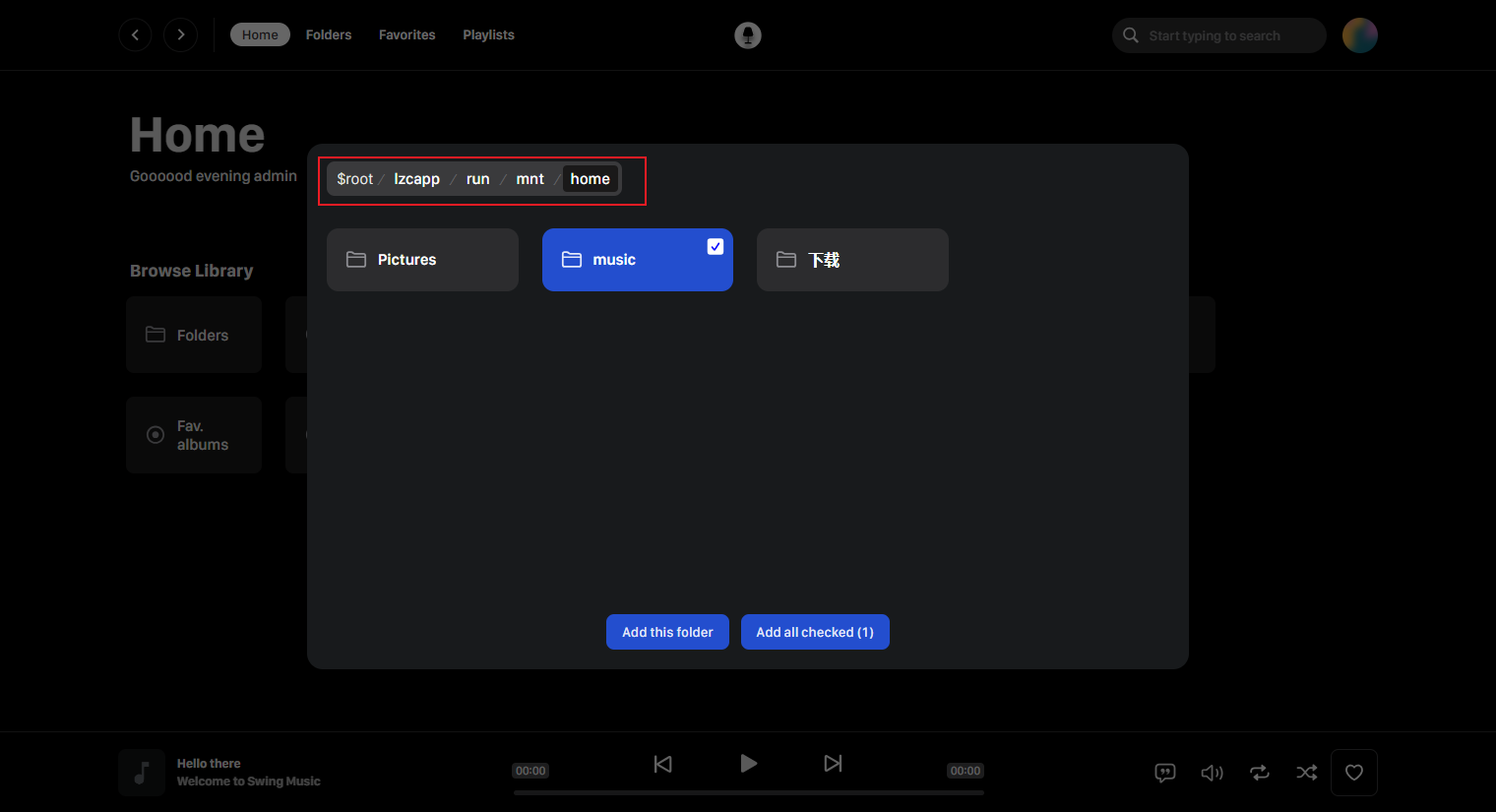The width and height of the screenshot is (1496, 812).
Task: Click the music note track thumbnail
Action: pos(142,773)
